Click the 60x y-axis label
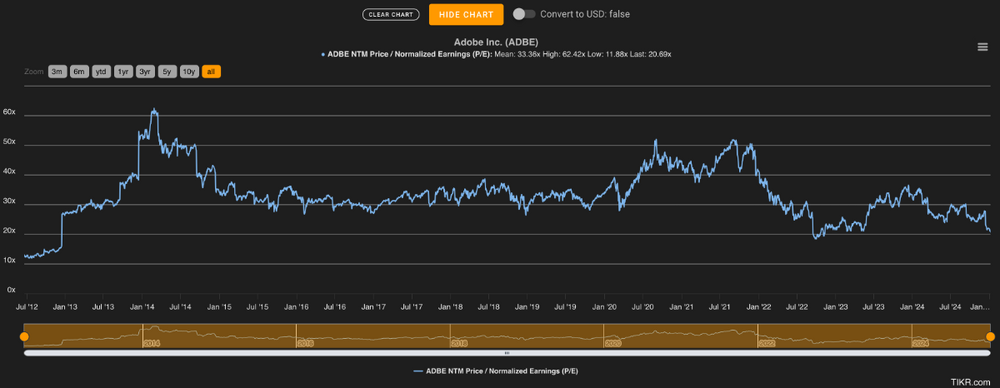 pyautogui.click(x=9, y=112)
